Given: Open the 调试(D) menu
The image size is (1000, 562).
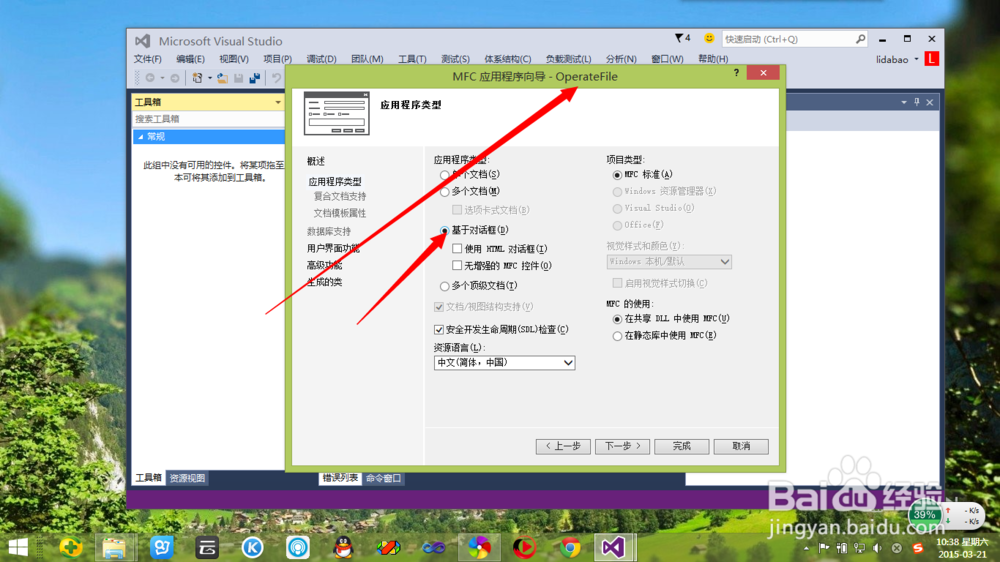Looking at the screenshot, I should [x=321, y=59].
